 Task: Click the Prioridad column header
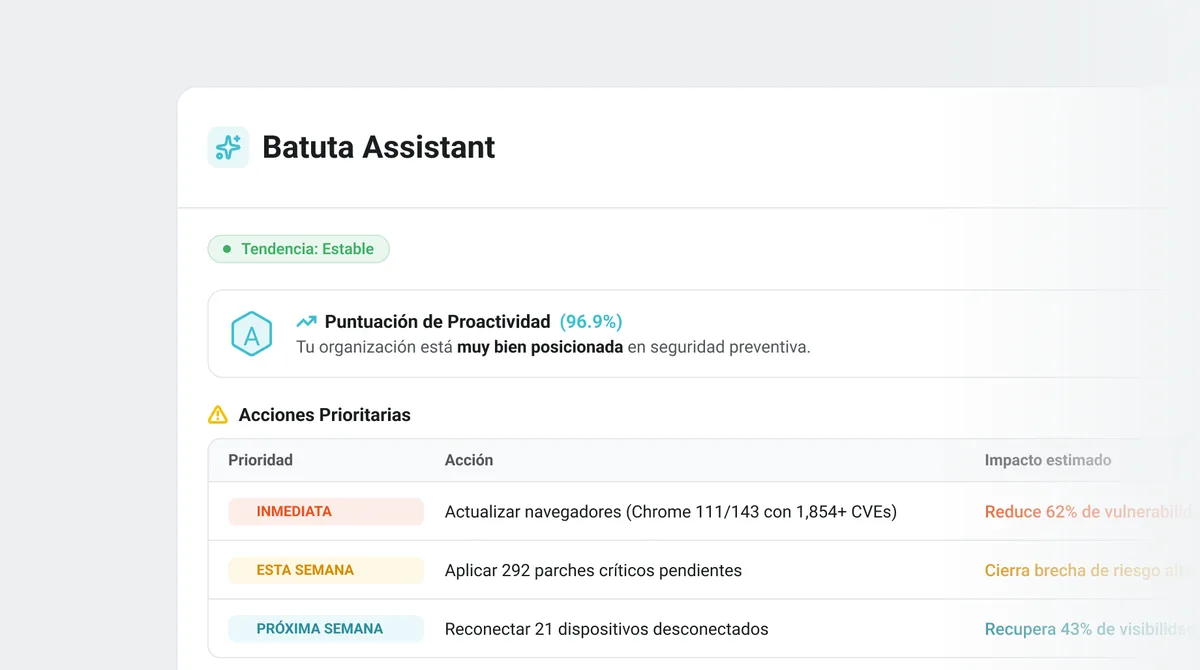point(260,460)
